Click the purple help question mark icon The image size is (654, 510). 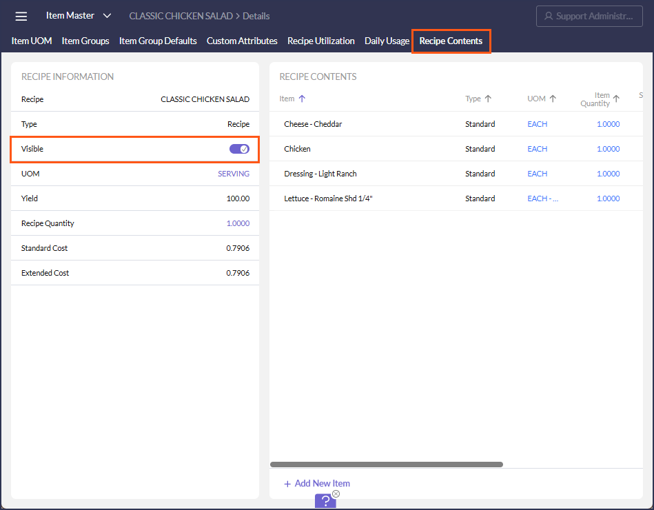[325, 501]
